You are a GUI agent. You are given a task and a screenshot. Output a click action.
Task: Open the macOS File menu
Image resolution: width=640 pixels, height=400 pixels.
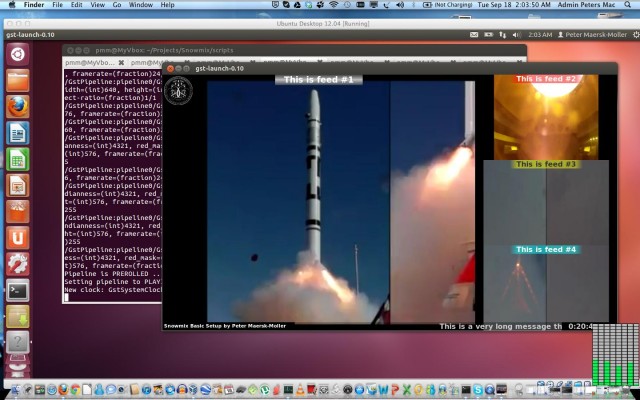click(x=57, y=5)
